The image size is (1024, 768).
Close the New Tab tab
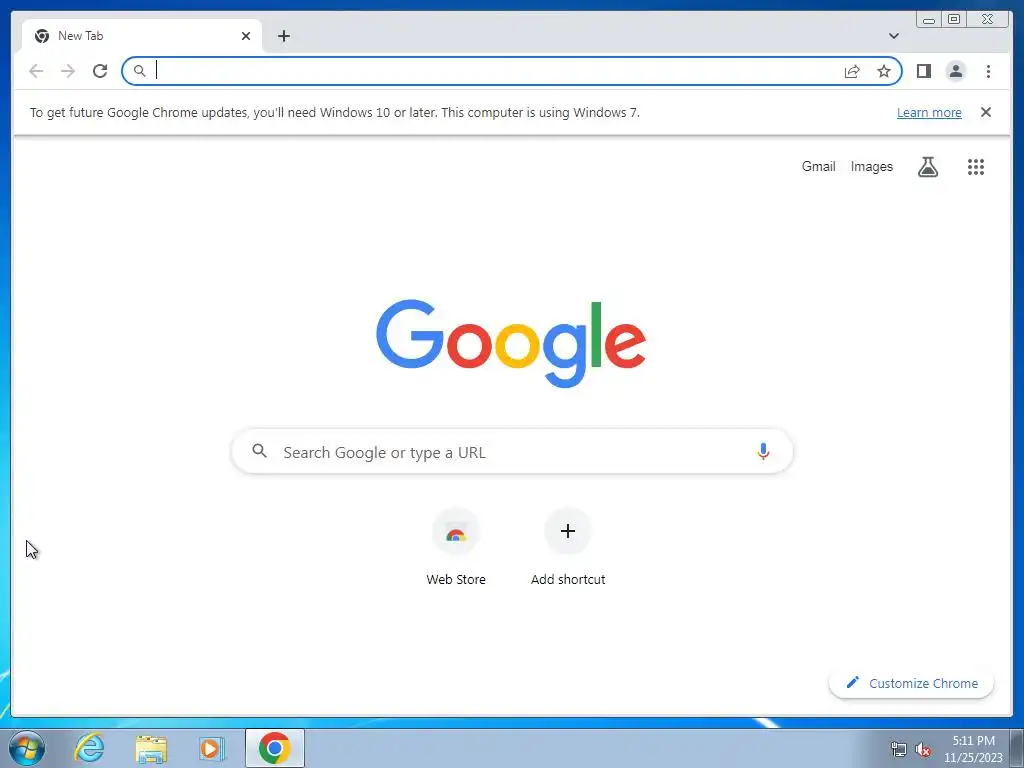tap(246, 36)
